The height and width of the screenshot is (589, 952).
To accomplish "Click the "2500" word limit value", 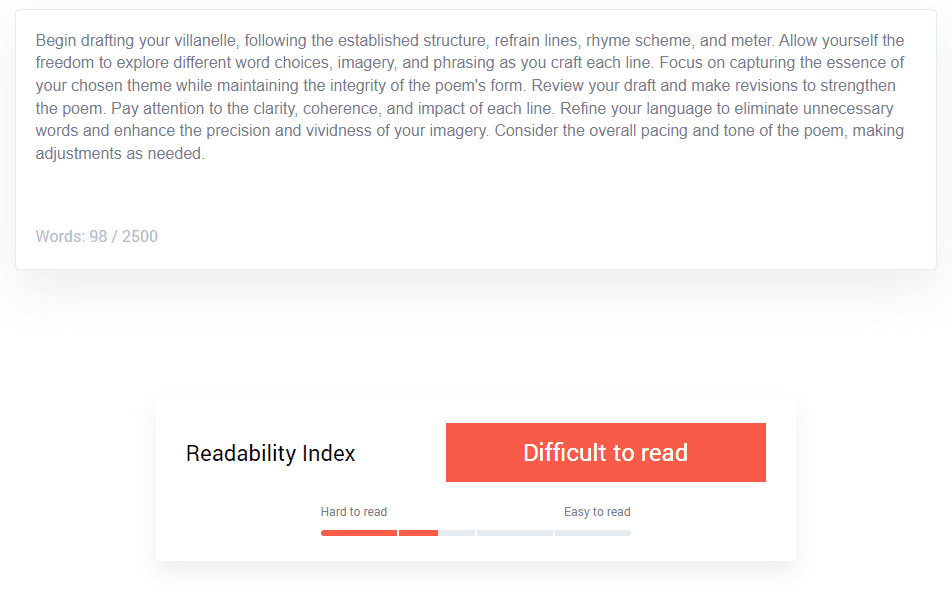I will [x=142, y=236].
